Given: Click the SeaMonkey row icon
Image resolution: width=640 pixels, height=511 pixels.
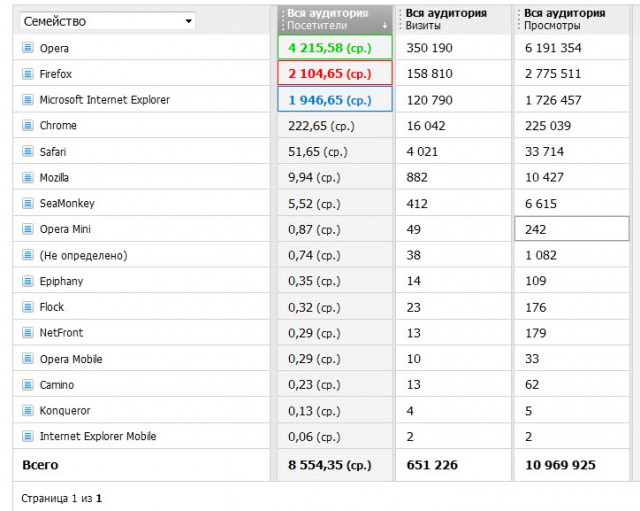Looking at the screenshot, I should pyautogui.click(x=27, y=203).
